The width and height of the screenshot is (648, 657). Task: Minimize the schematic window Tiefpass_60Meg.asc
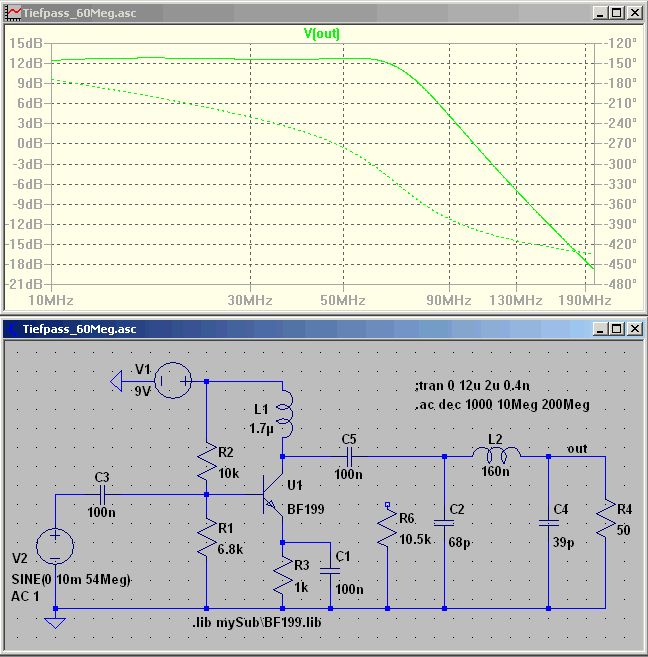click(x=600, y=329)
